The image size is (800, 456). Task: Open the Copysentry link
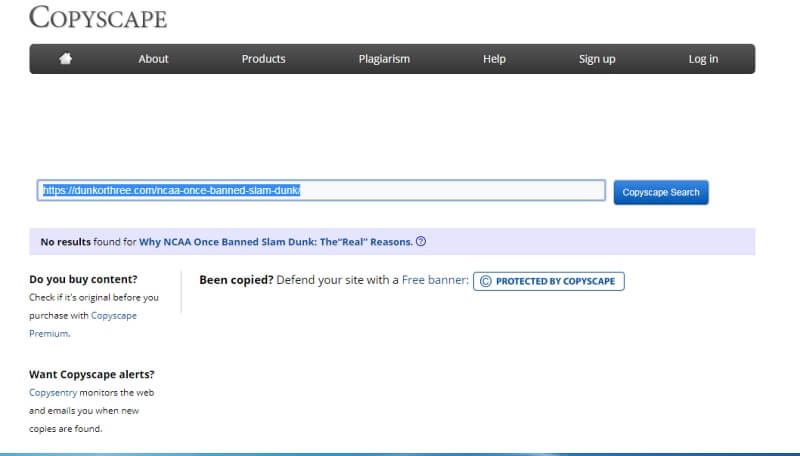point(53,392)
